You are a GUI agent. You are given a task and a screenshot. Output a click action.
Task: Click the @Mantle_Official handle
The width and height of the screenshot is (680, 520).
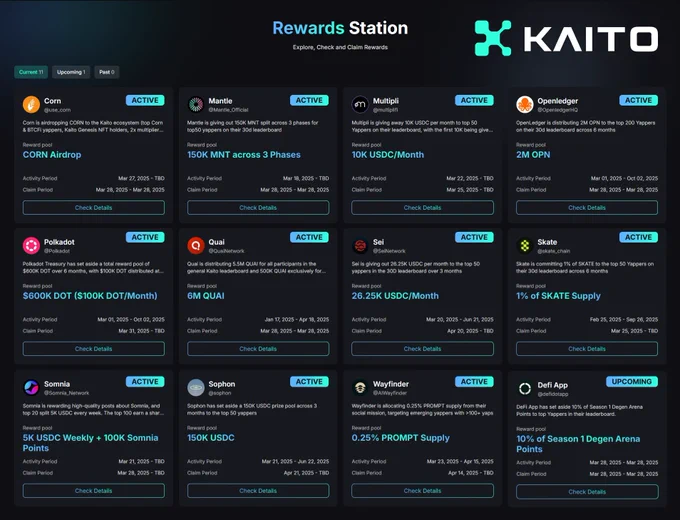229,110
